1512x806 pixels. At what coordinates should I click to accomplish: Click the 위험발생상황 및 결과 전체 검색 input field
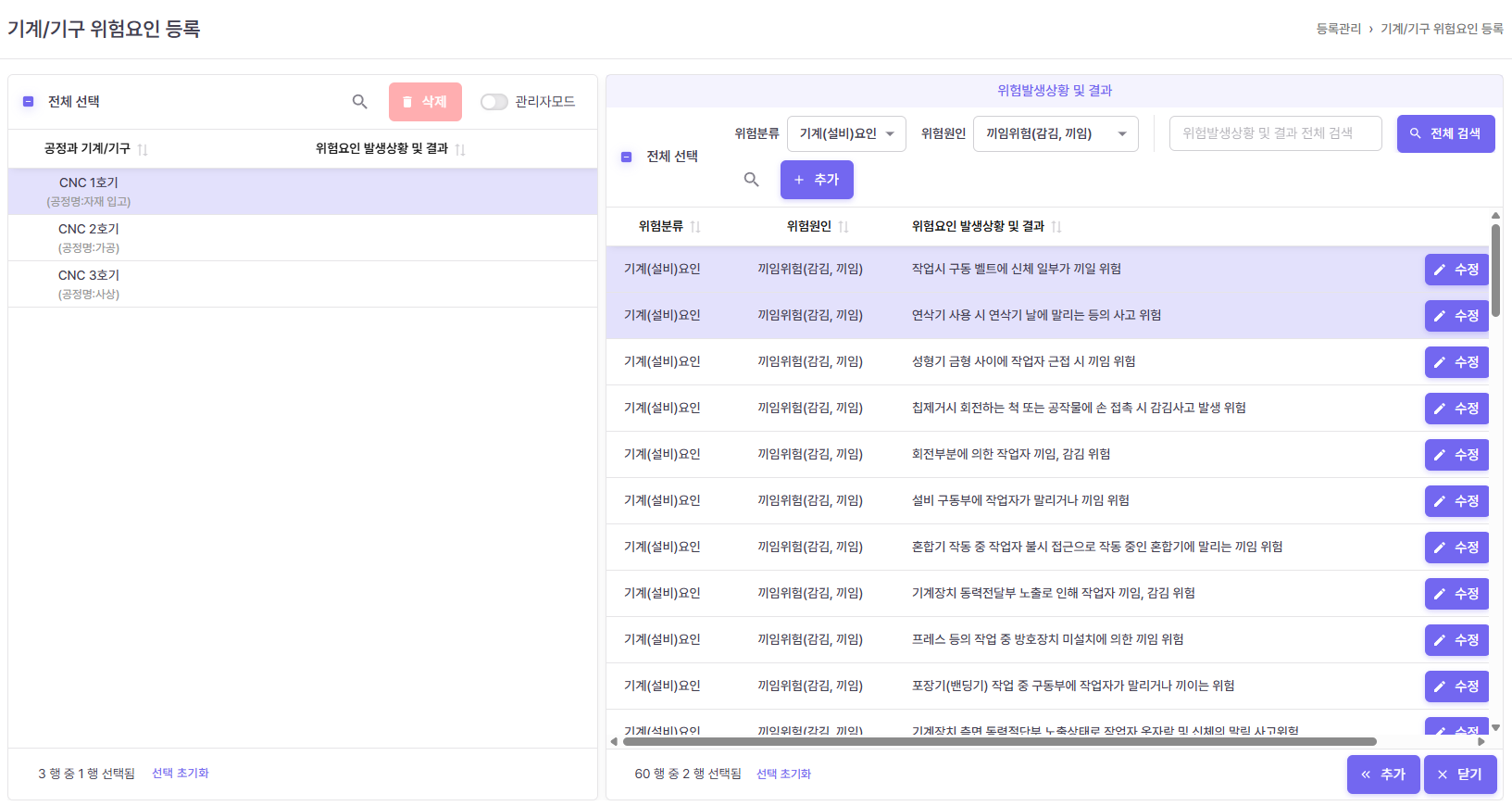point(1275,133)
